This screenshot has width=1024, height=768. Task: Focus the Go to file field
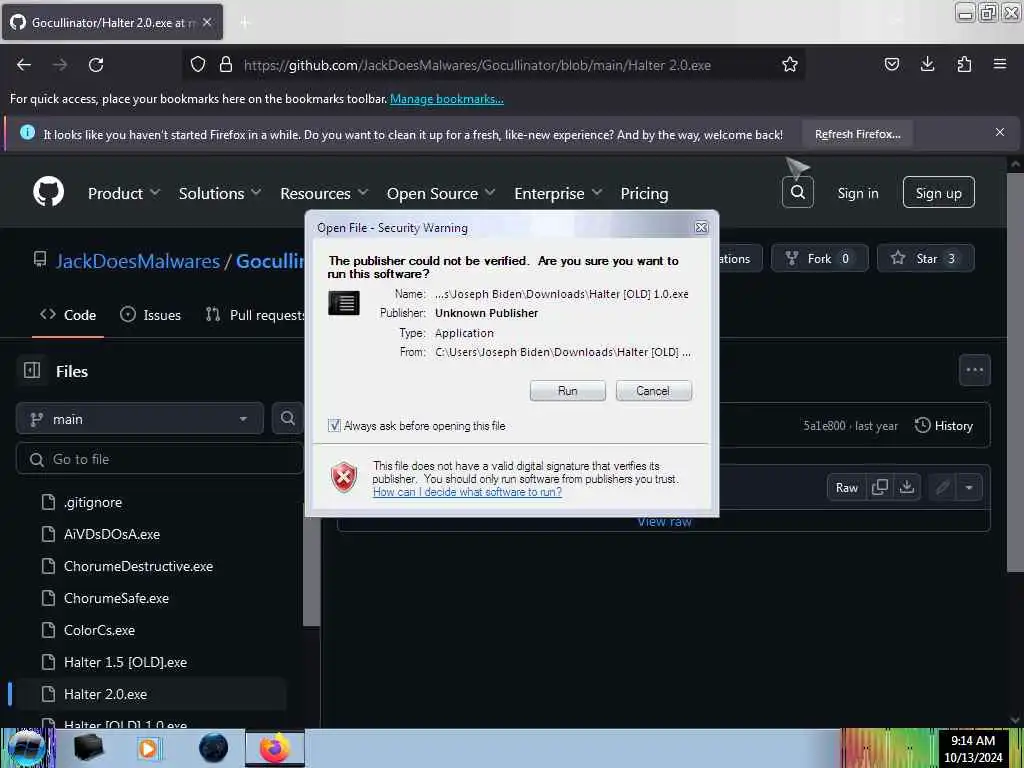160,459
